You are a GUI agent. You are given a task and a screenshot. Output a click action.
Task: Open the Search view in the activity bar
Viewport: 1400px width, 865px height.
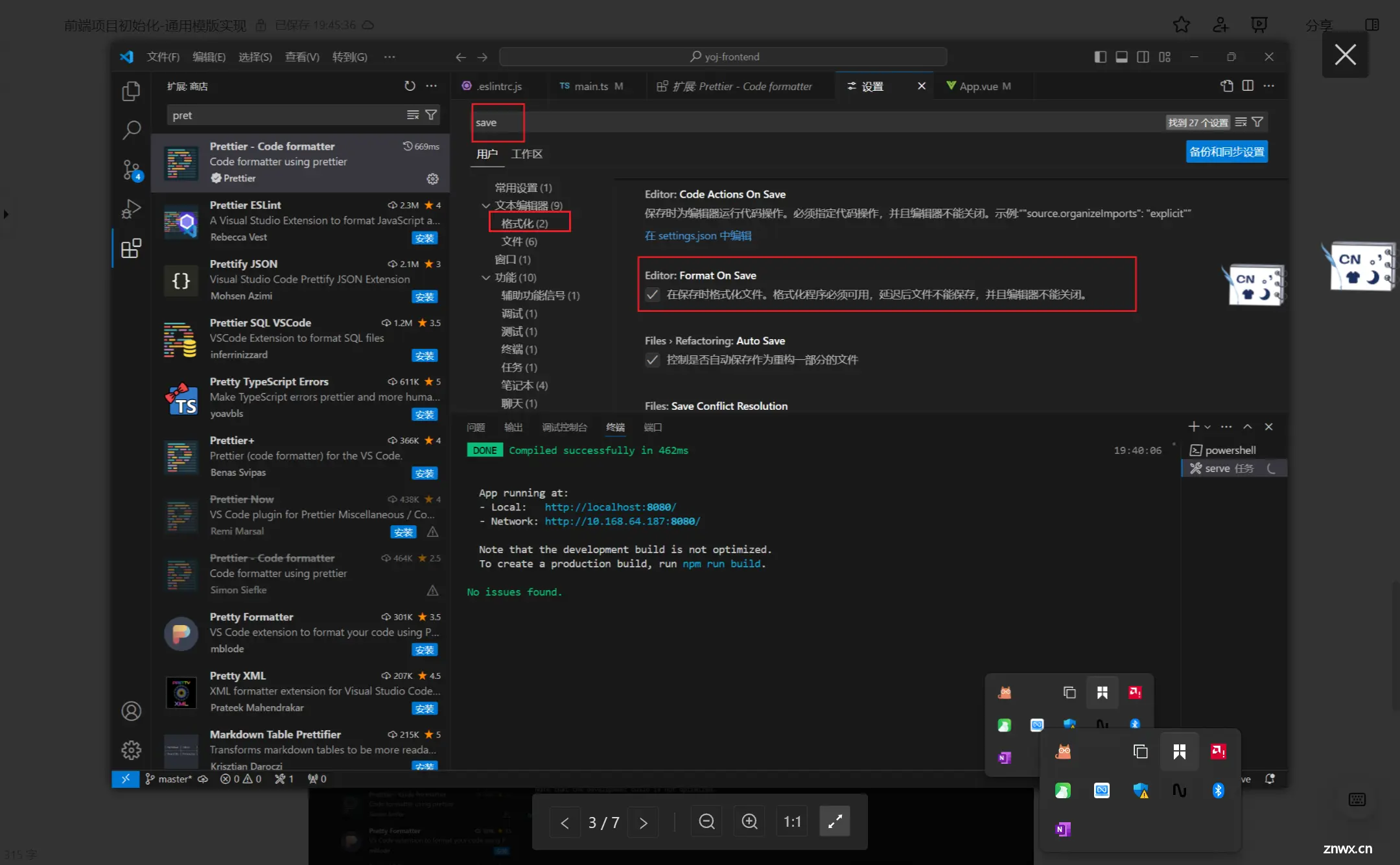[x=131, y=130]
